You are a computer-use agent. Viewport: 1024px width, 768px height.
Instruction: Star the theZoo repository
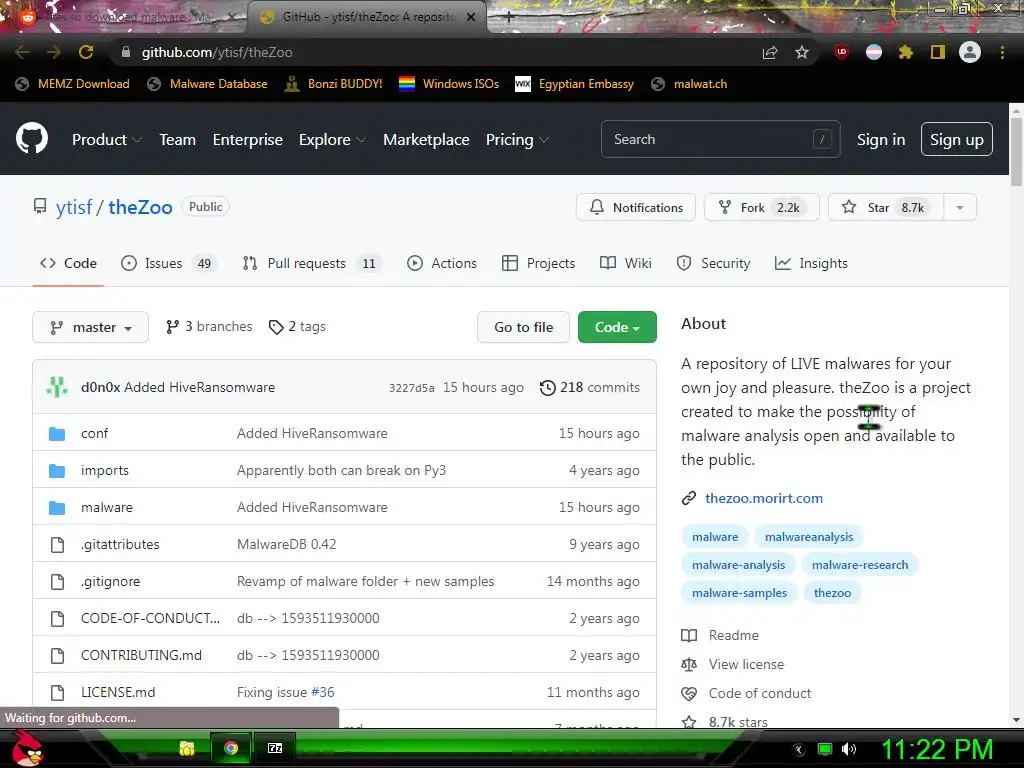(x=886, y=208)
